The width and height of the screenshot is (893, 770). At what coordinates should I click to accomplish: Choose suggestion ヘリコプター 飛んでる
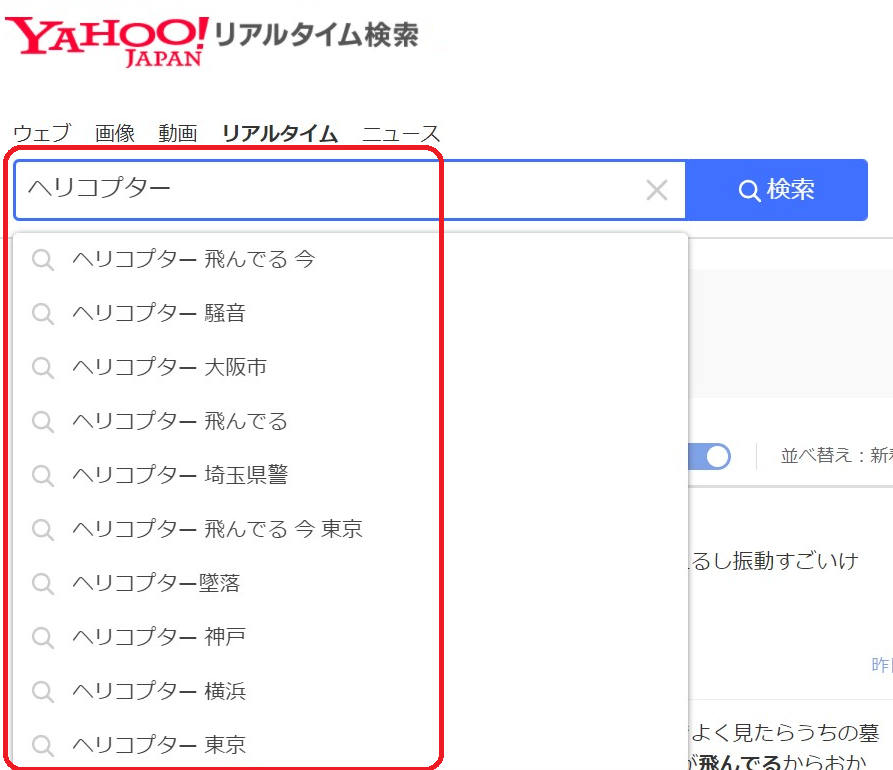coord(350,421)
